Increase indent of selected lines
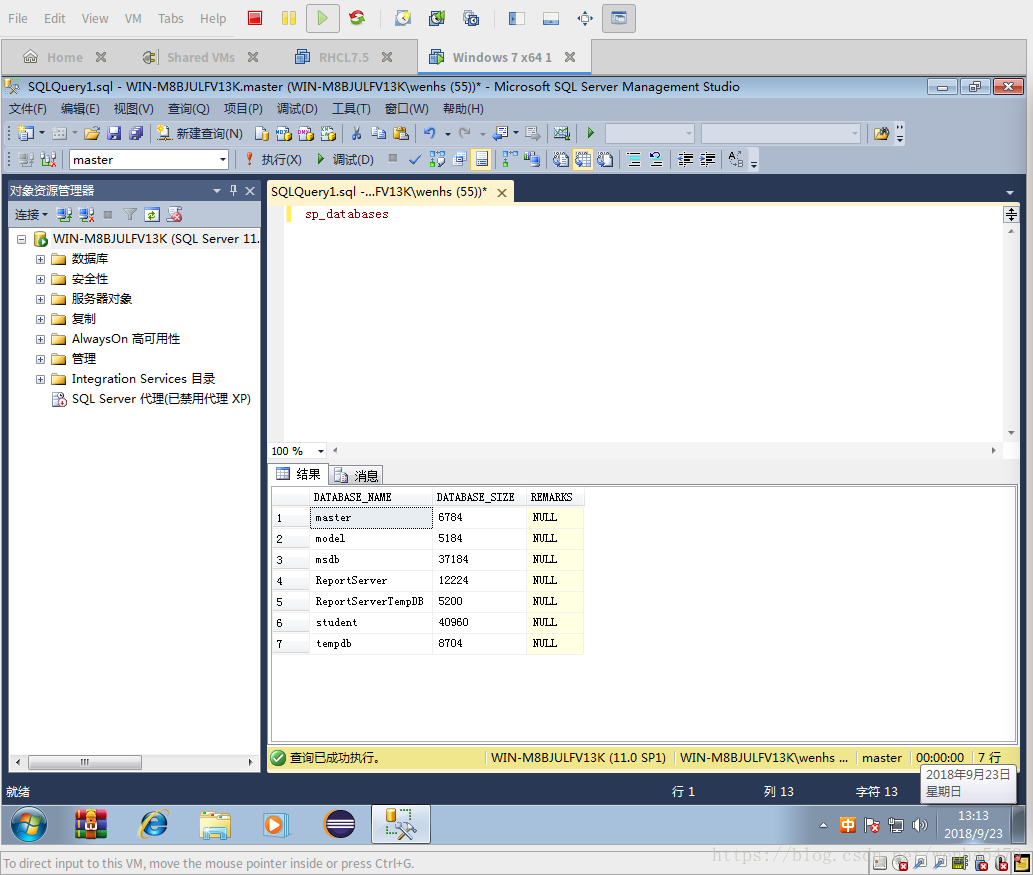Screen dimensions: 1033x875 tap(708, 159)
